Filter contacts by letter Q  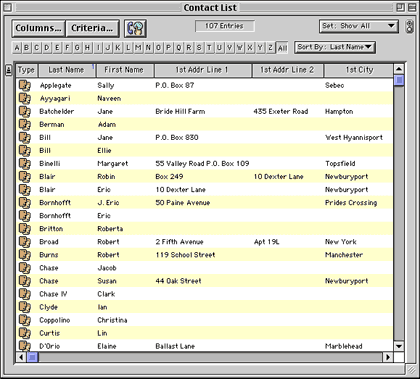(179, 48)
